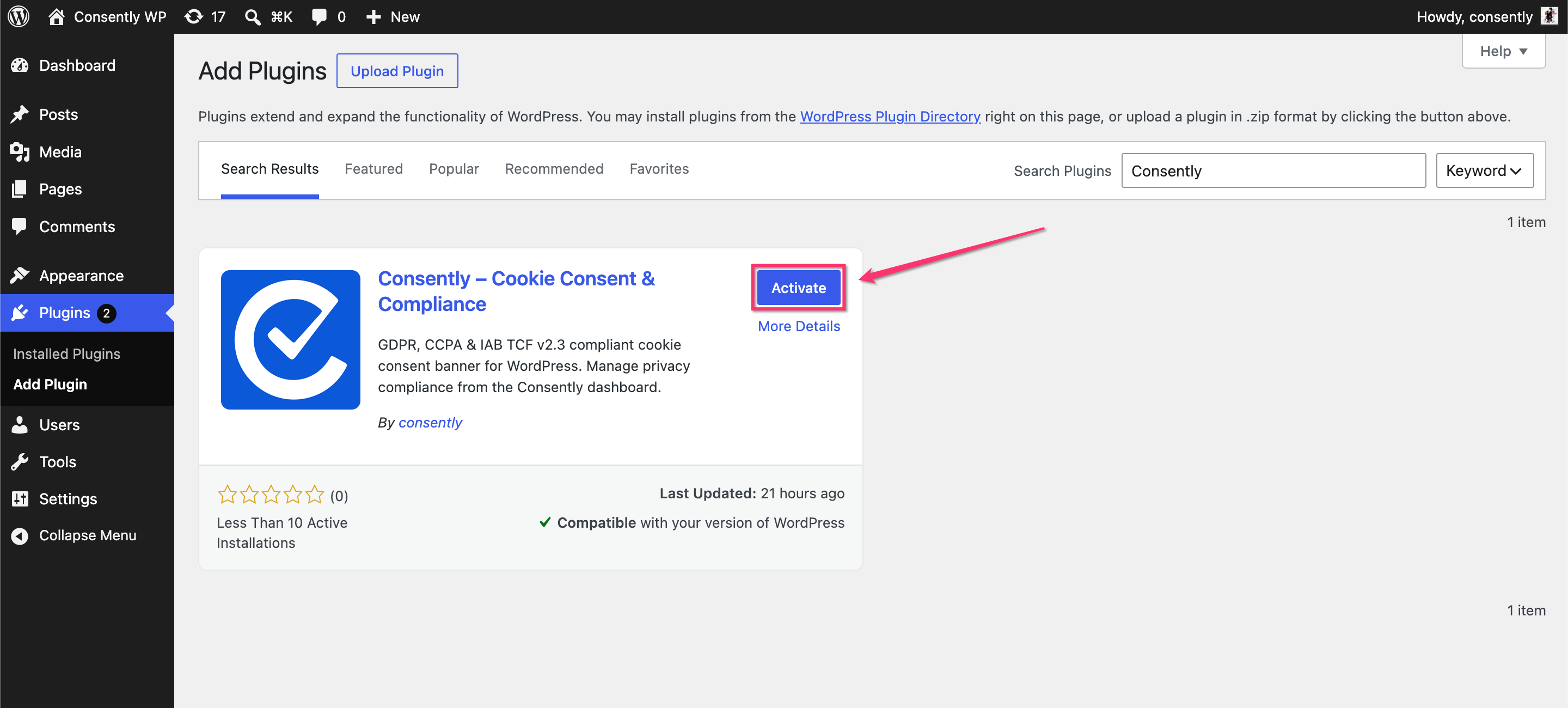Switch to the Recommended tab

[554, 169]
